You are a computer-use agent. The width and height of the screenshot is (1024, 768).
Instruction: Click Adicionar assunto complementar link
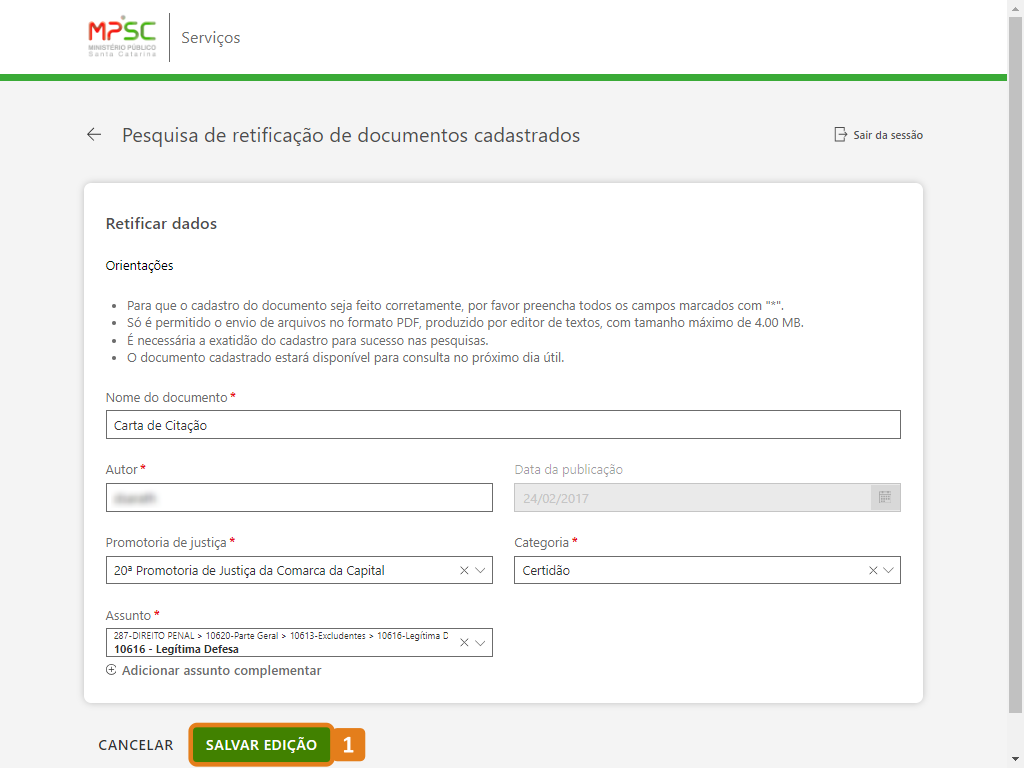coord(221,670)
